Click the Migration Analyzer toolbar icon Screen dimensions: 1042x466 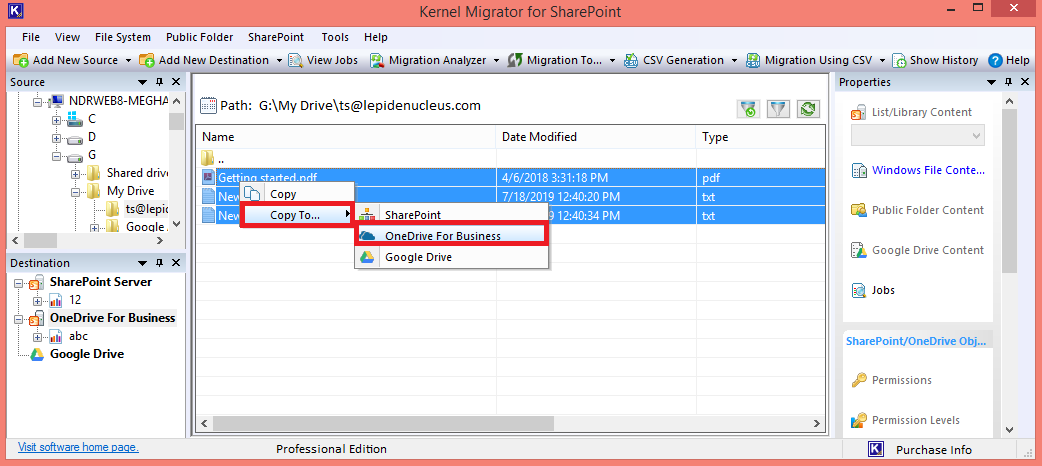point(377,60)
